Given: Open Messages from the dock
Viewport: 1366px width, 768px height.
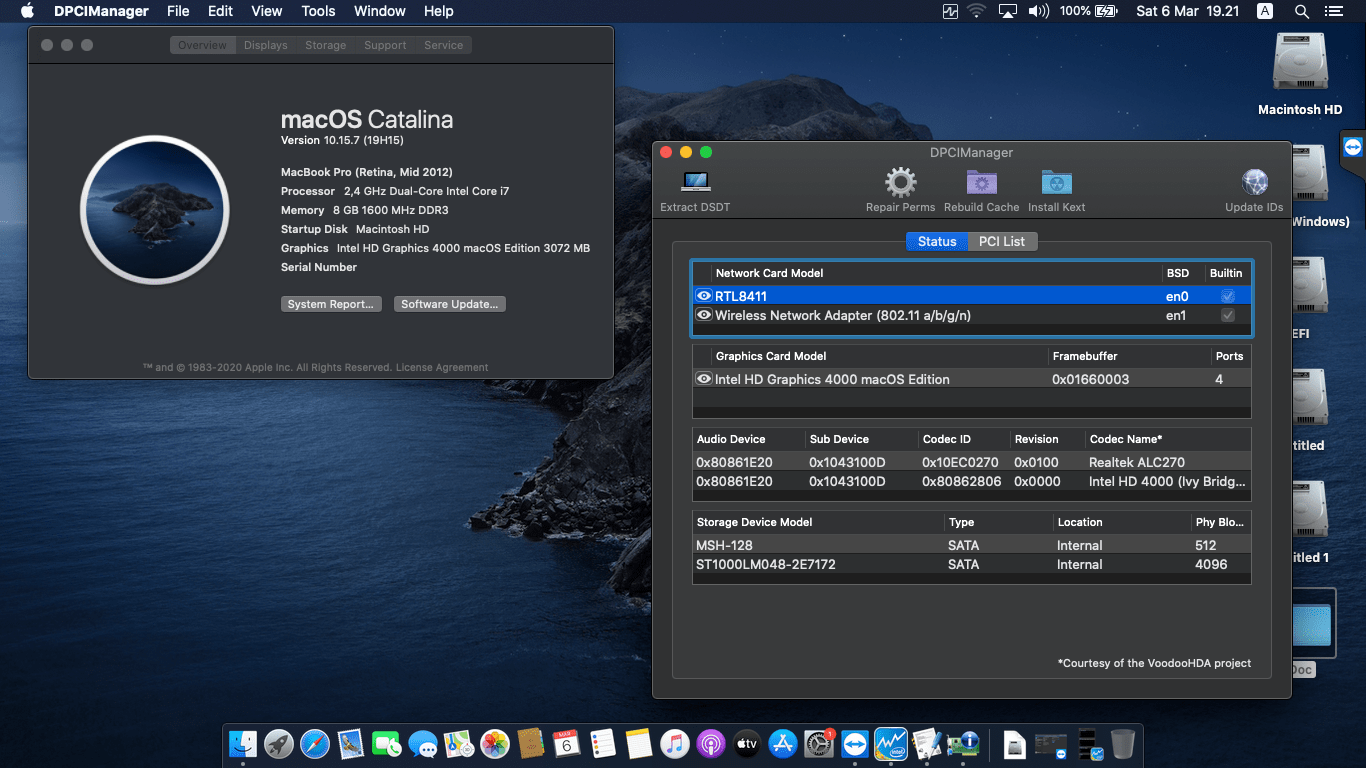Looking at the screenshot, I should [423, 743].
